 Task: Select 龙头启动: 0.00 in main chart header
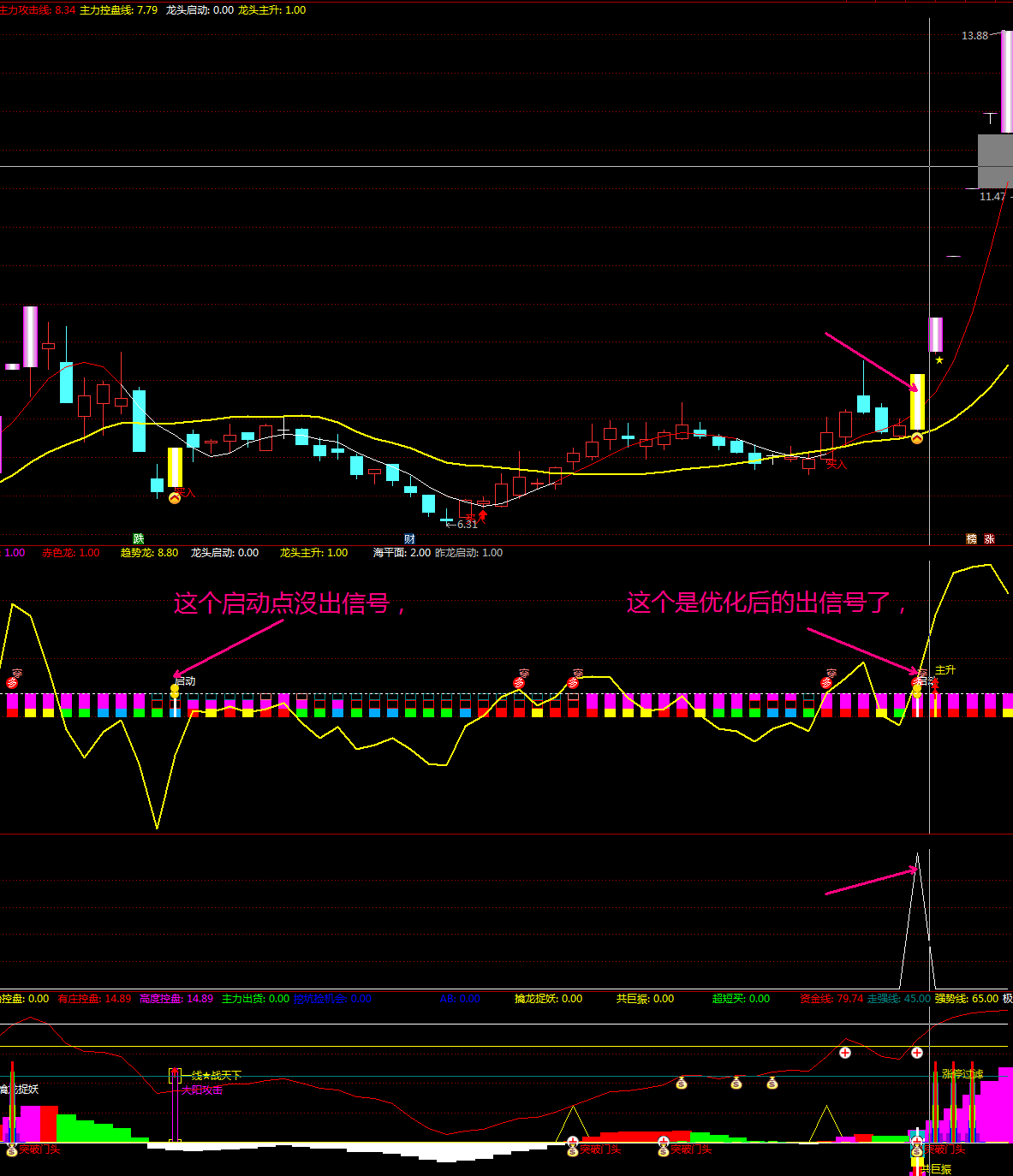tap(200, 10)
